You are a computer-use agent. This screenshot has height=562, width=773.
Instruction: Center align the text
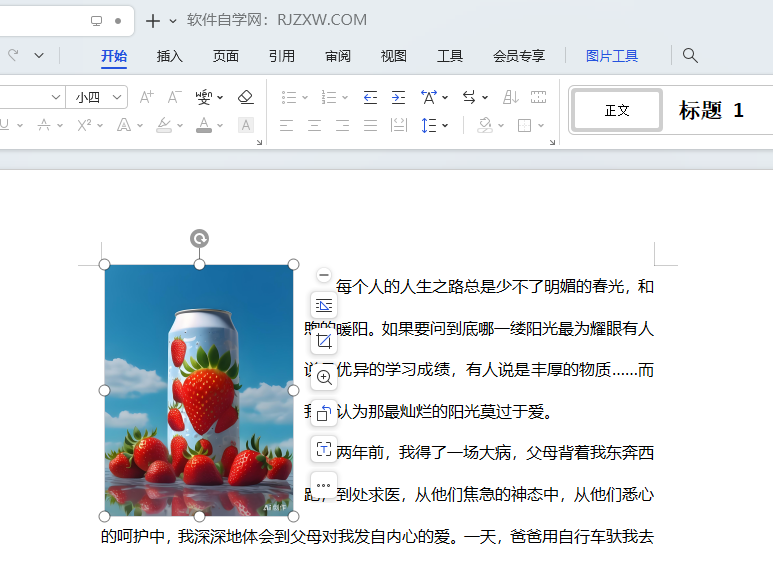pos(315,125)
